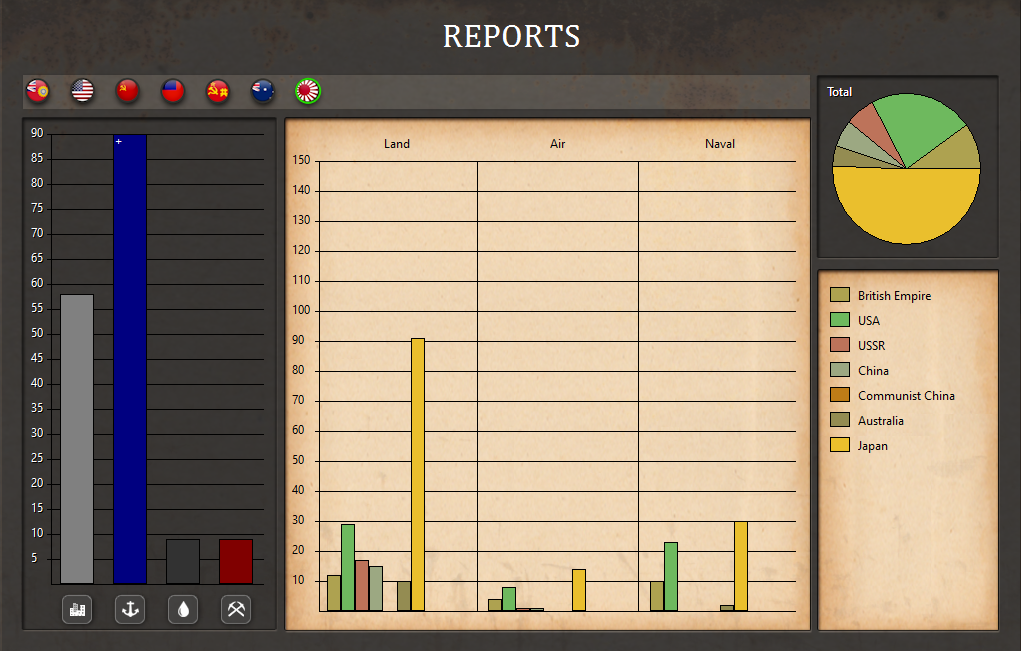This screenshot has height=651, width=1021.
Task: Click the reddish USSR bar under Land
Action: (x=362, y=585)
